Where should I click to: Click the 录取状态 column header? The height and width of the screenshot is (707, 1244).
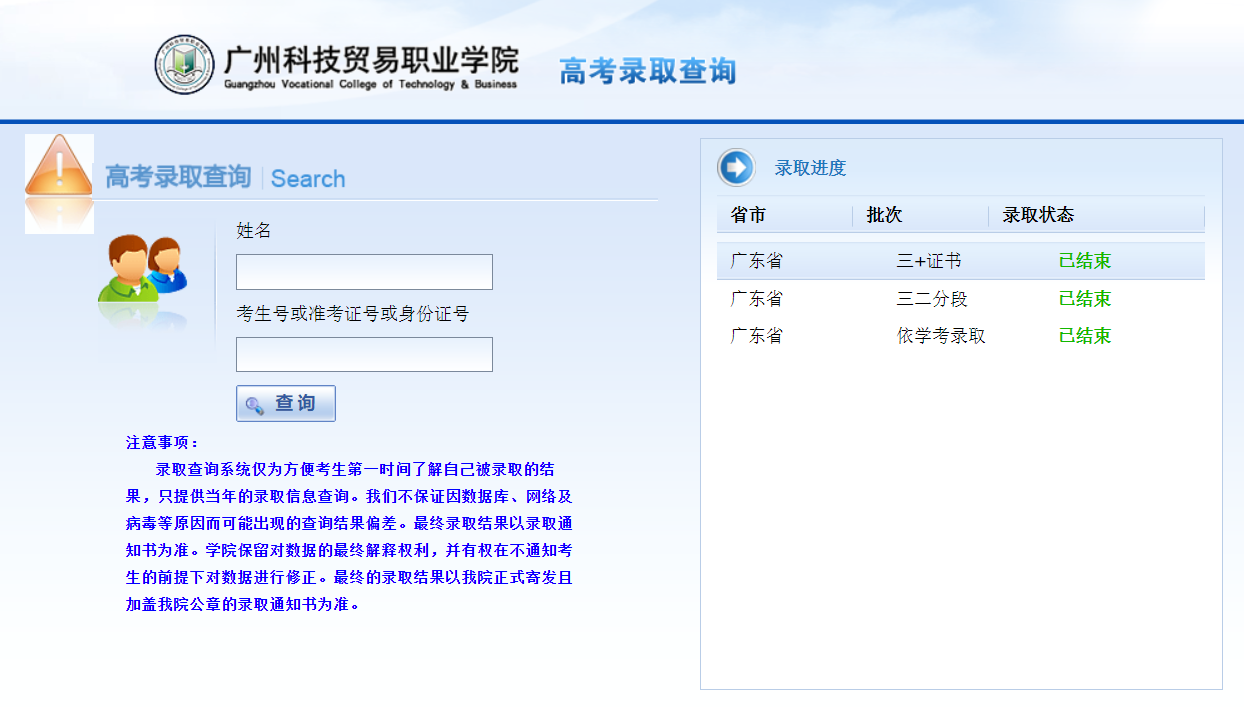pos(1038,215)
